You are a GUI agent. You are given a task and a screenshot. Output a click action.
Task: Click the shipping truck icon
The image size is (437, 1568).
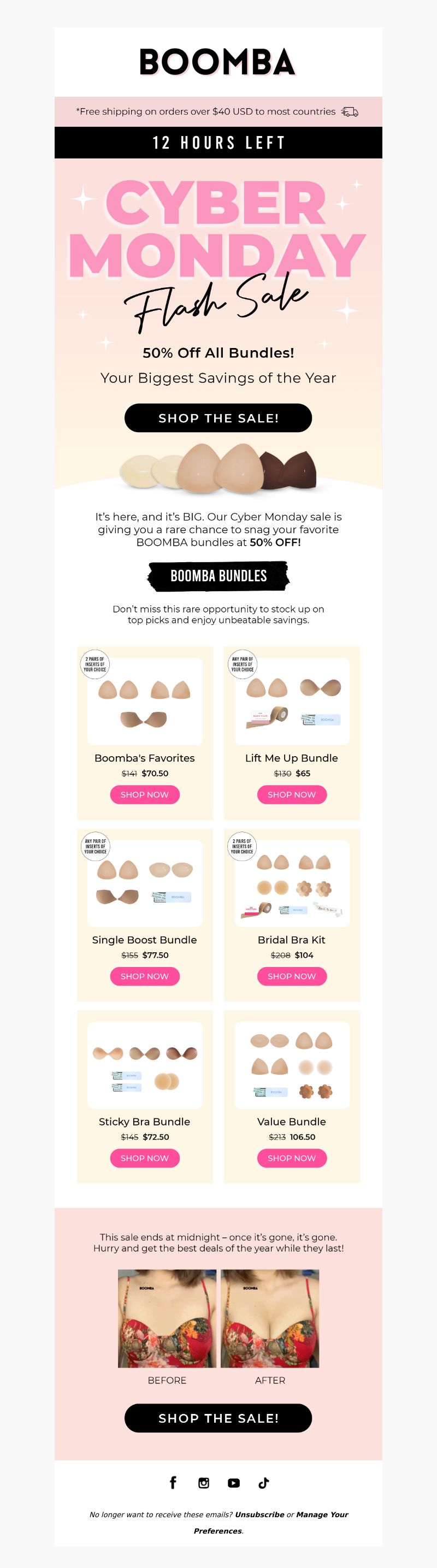(350, 112)
